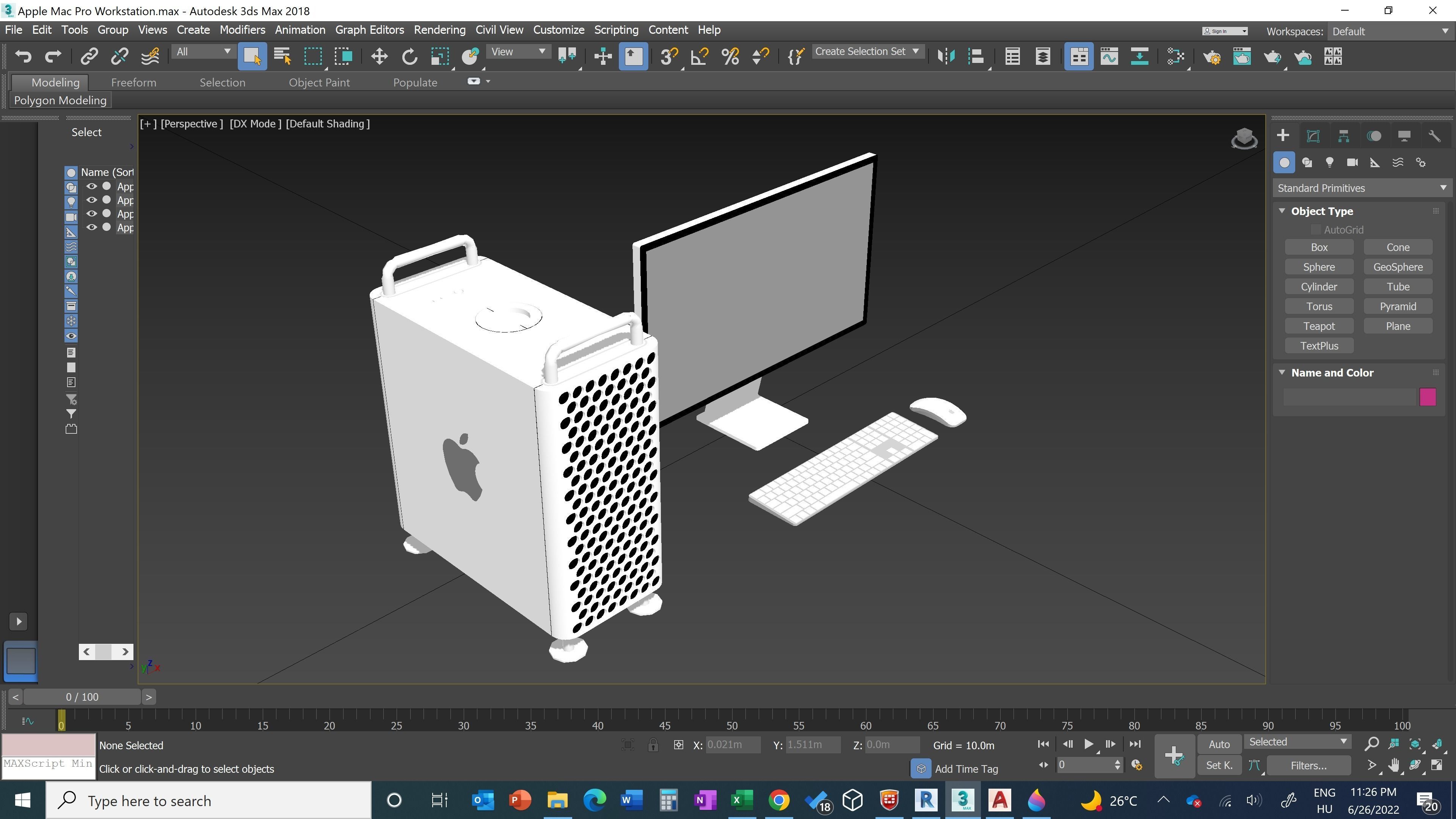Open the Curve Editor icon
Image resolution: width=1456 pixels, height=819 pixels.
[1109, 56]
